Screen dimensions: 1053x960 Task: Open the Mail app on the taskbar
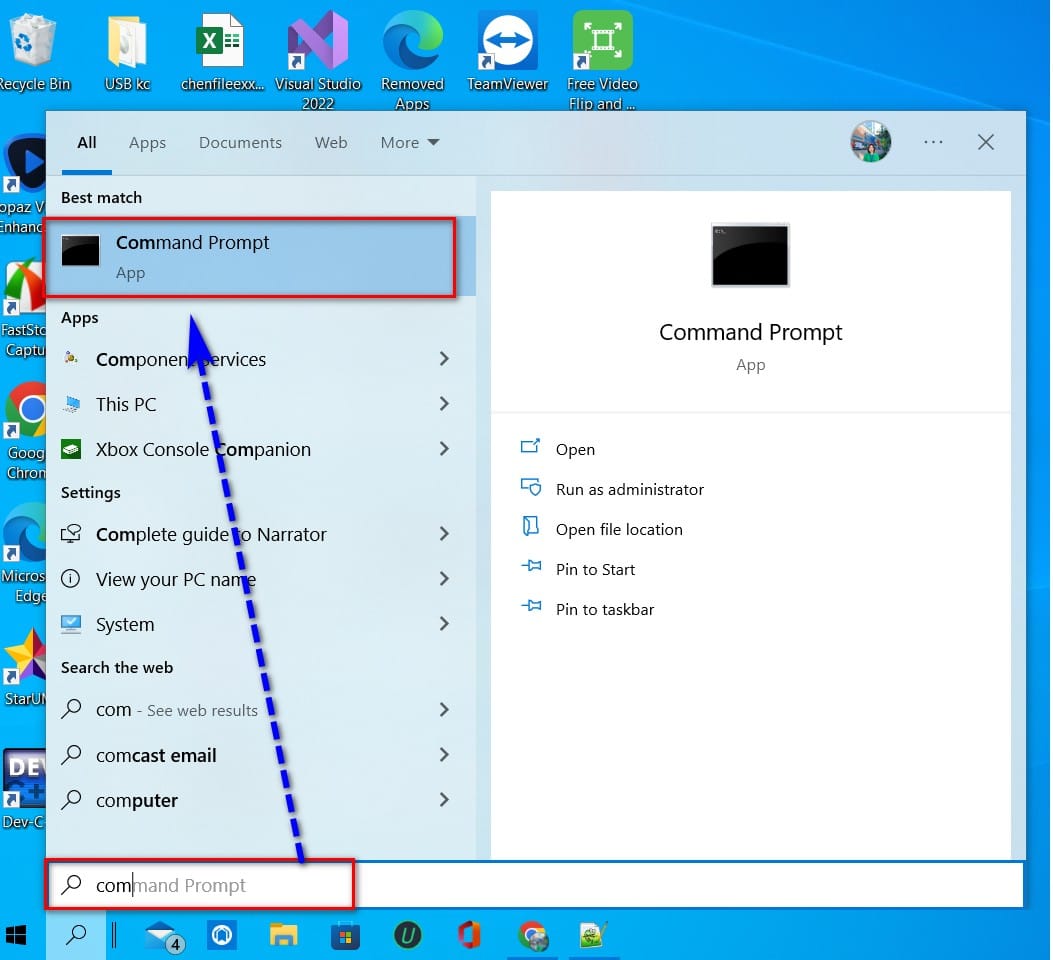click(163, 936)
